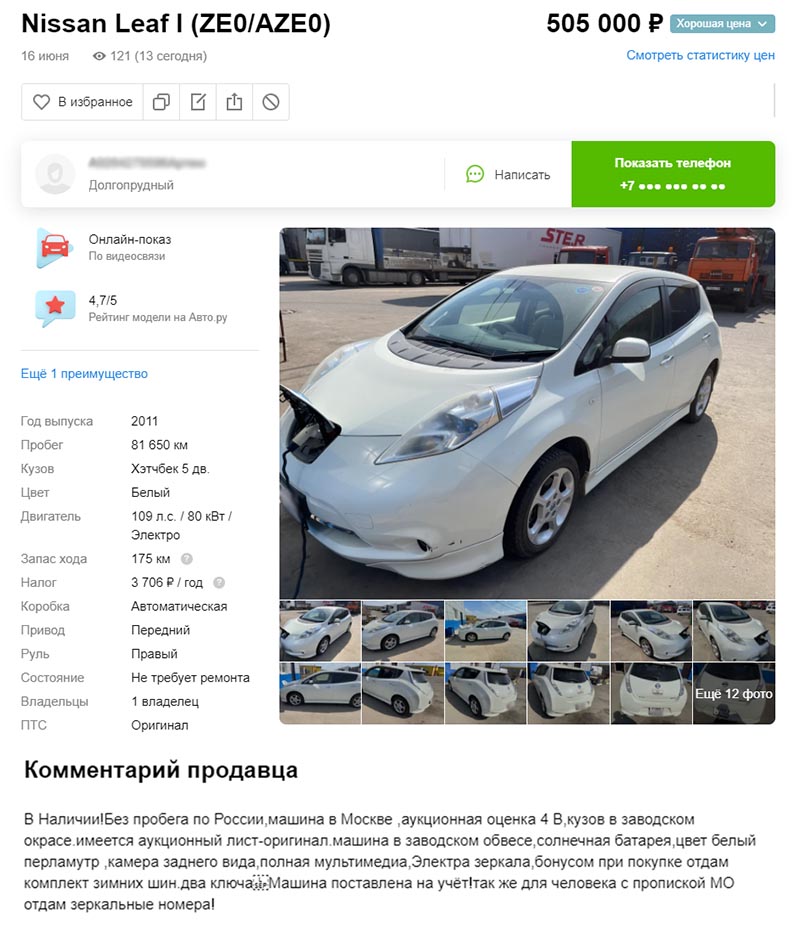
Task: Select the first photo thumbnail in gallery
Action: 320,631
